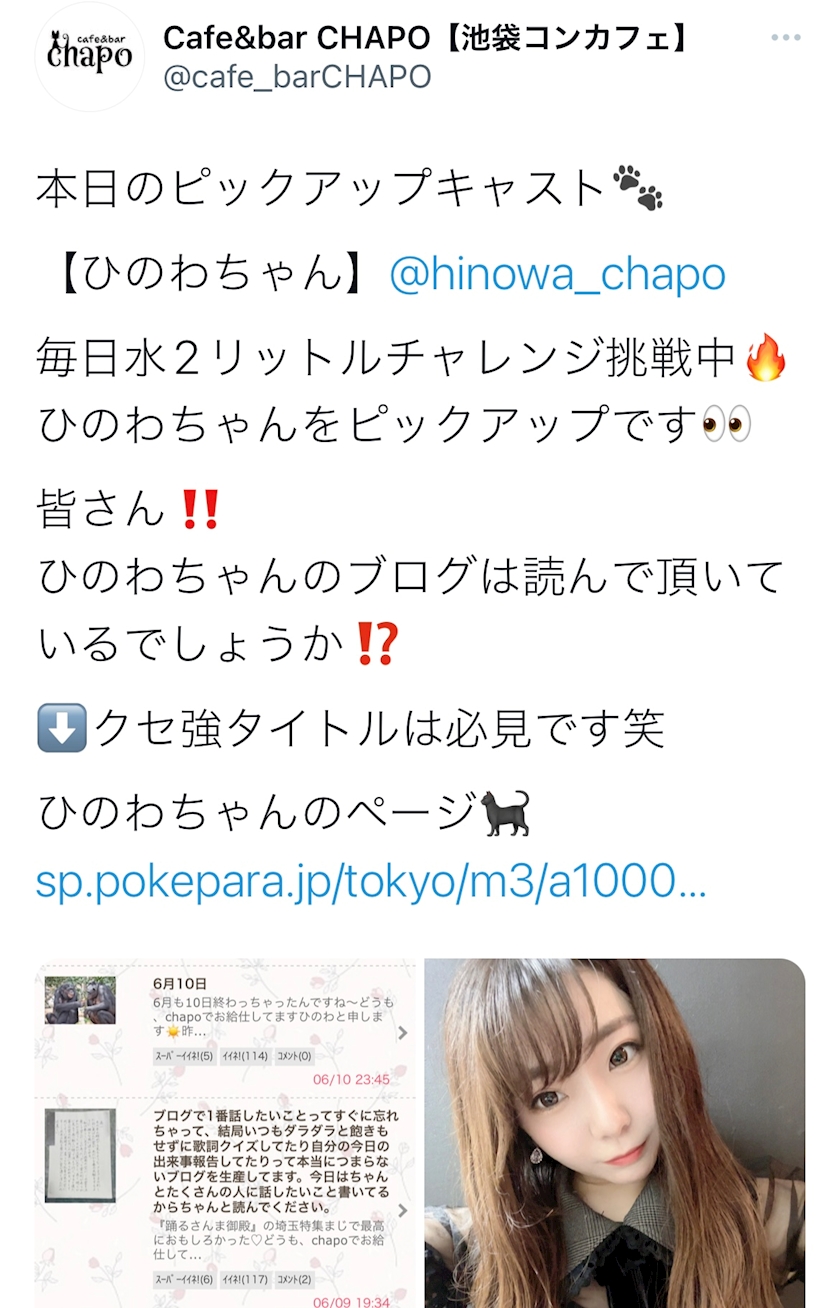Click the fire emoji after 挑戦中

click(768, 358)
